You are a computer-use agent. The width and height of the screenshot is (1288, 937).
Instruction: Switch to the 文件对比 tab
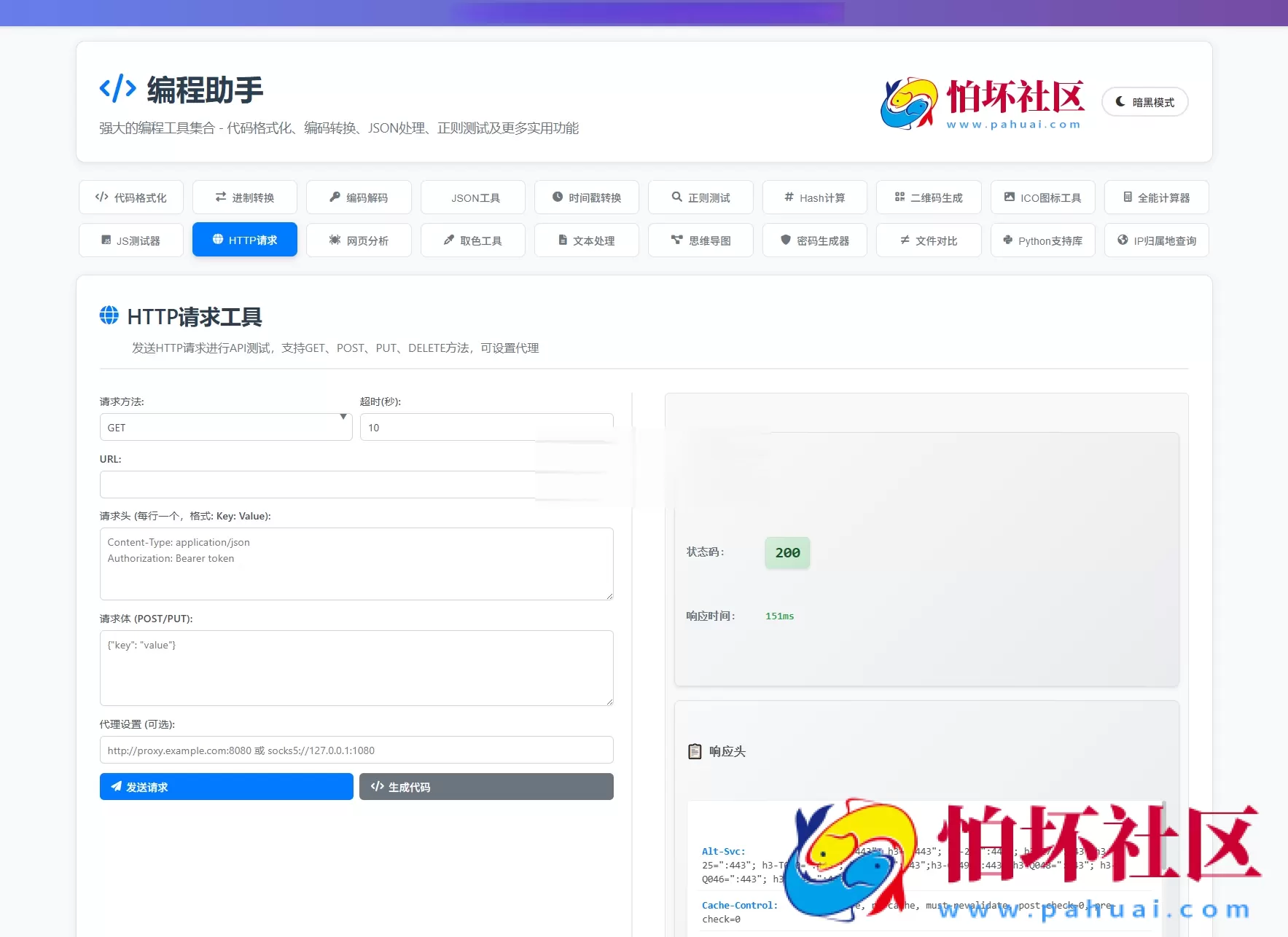(x=928, y=240)
